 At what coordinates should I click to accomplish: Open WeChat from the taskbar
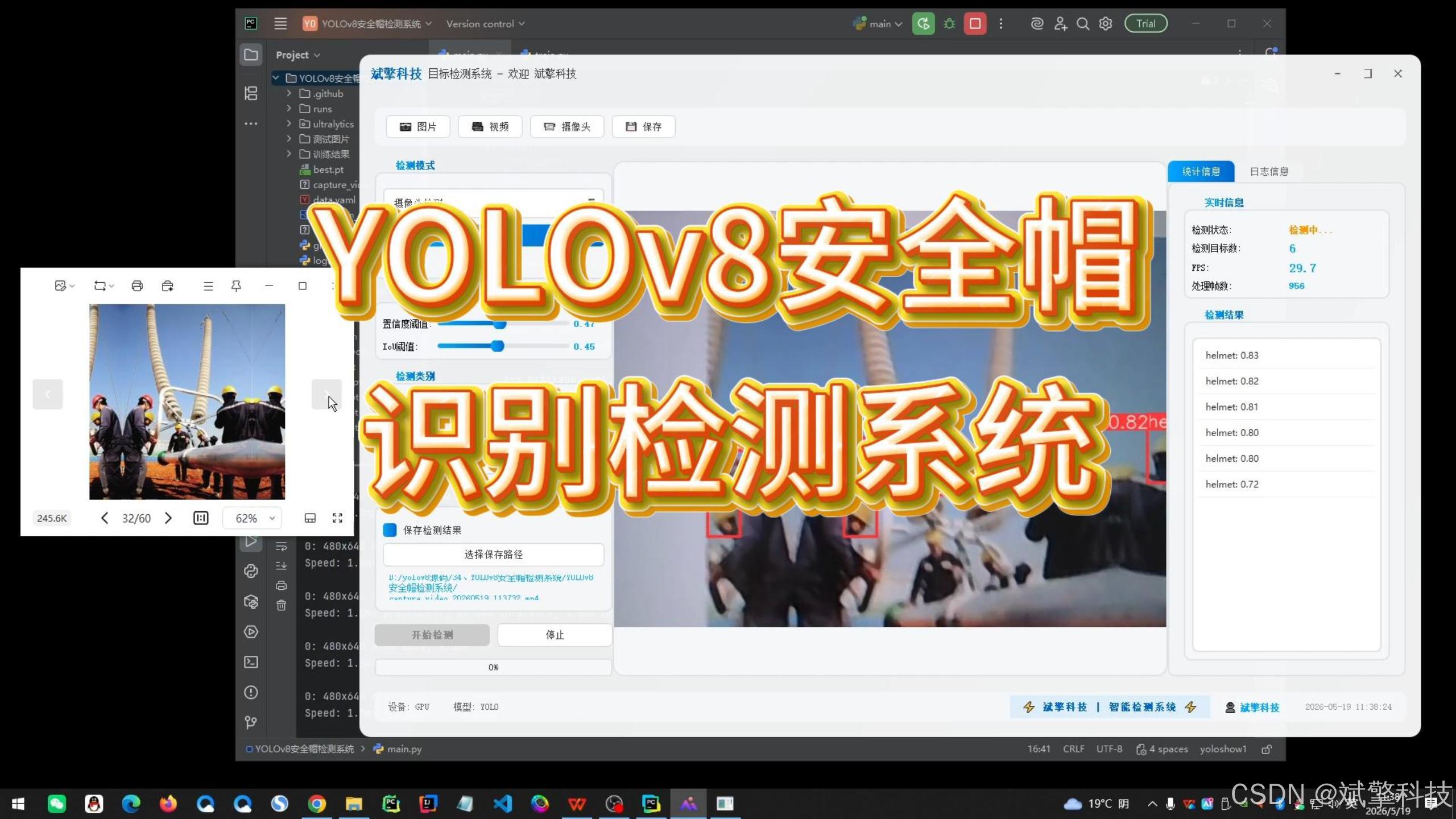[56, 804]
